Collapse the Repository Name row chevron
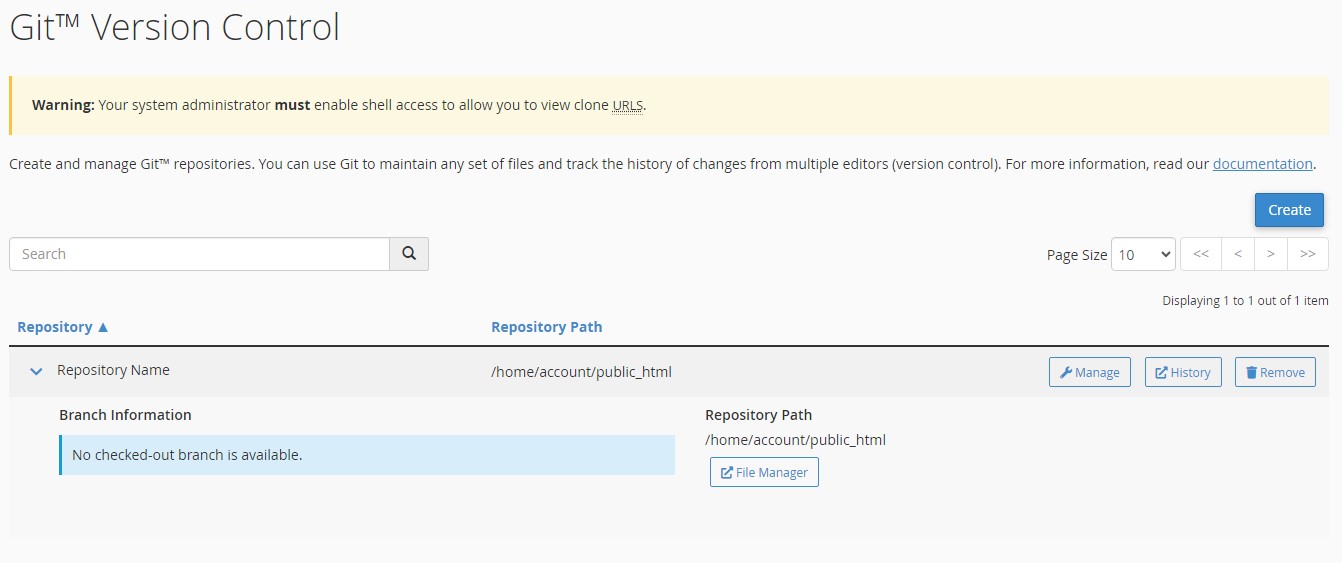 tap(37, 371)
